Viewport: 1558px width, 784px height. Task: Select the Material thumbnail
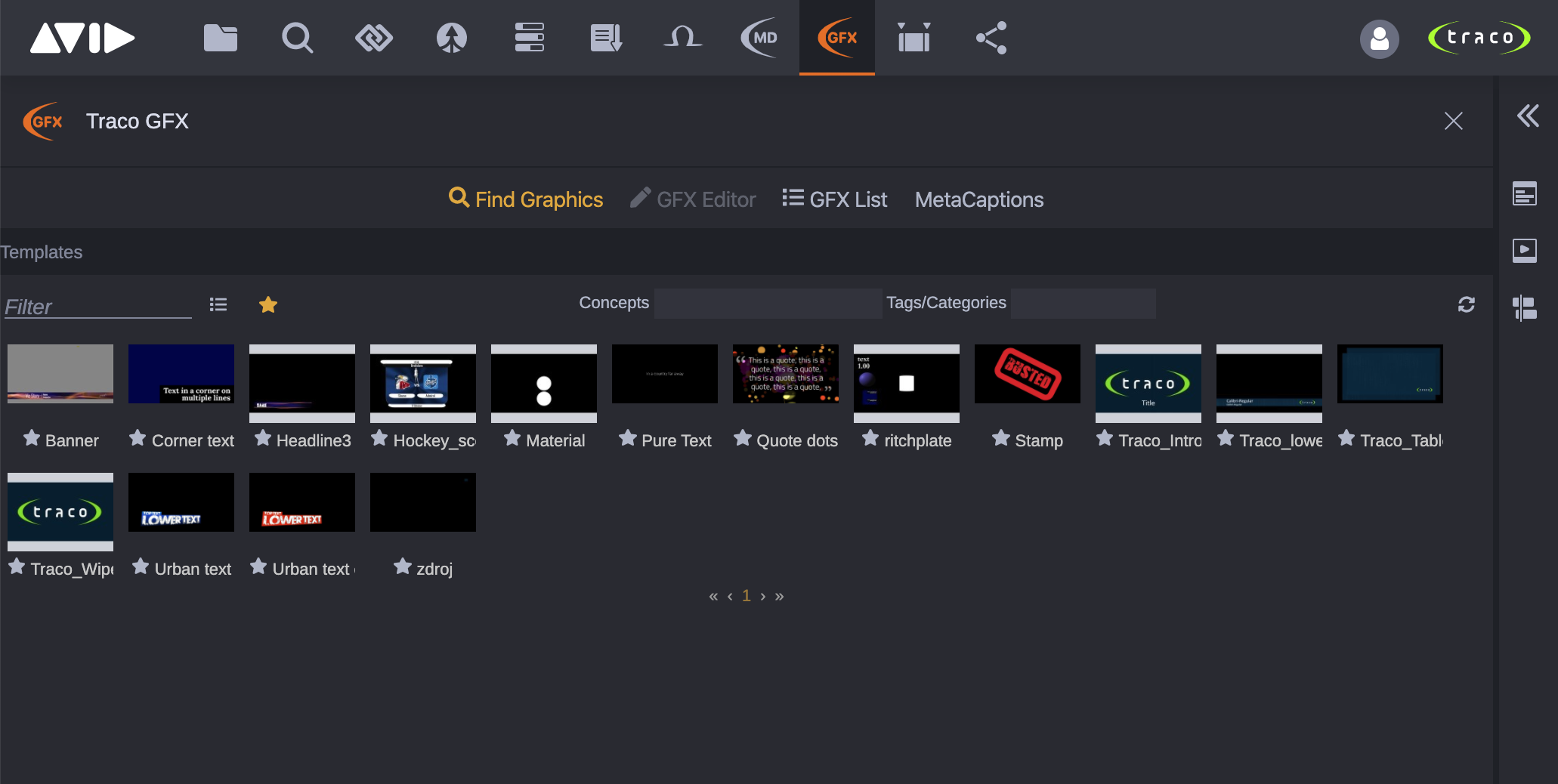[544, 384]
